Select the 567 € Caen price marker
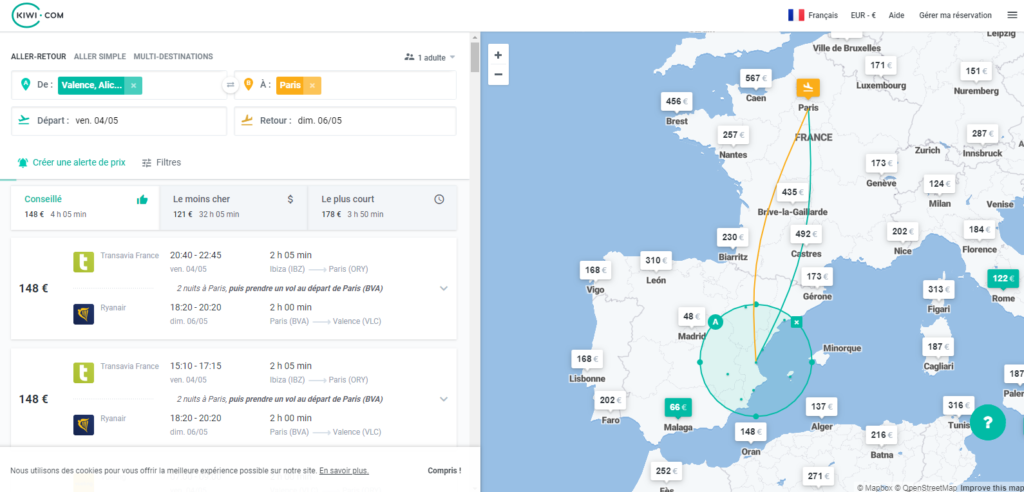Image resolution: width=1024 pixels, height=492 pixels. click(756, 78)
